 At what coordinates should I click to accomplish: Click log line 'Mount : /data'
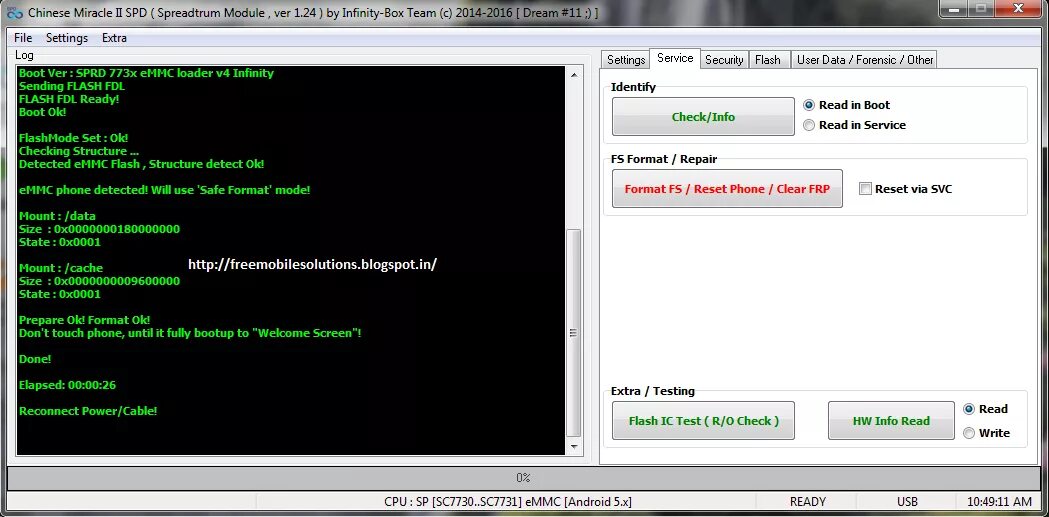[x=58, y=216]
